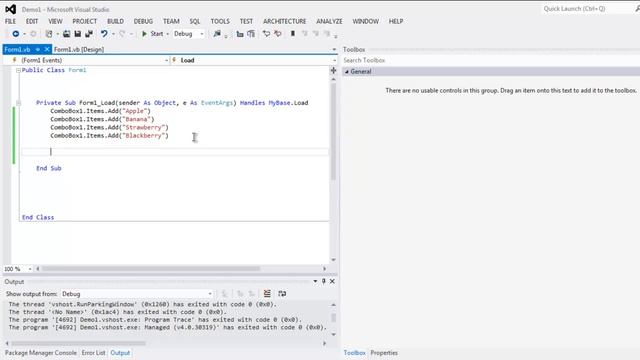Screen dimensions: 640x360
Task: Open the BUILD menu
Action: [116, 21]
